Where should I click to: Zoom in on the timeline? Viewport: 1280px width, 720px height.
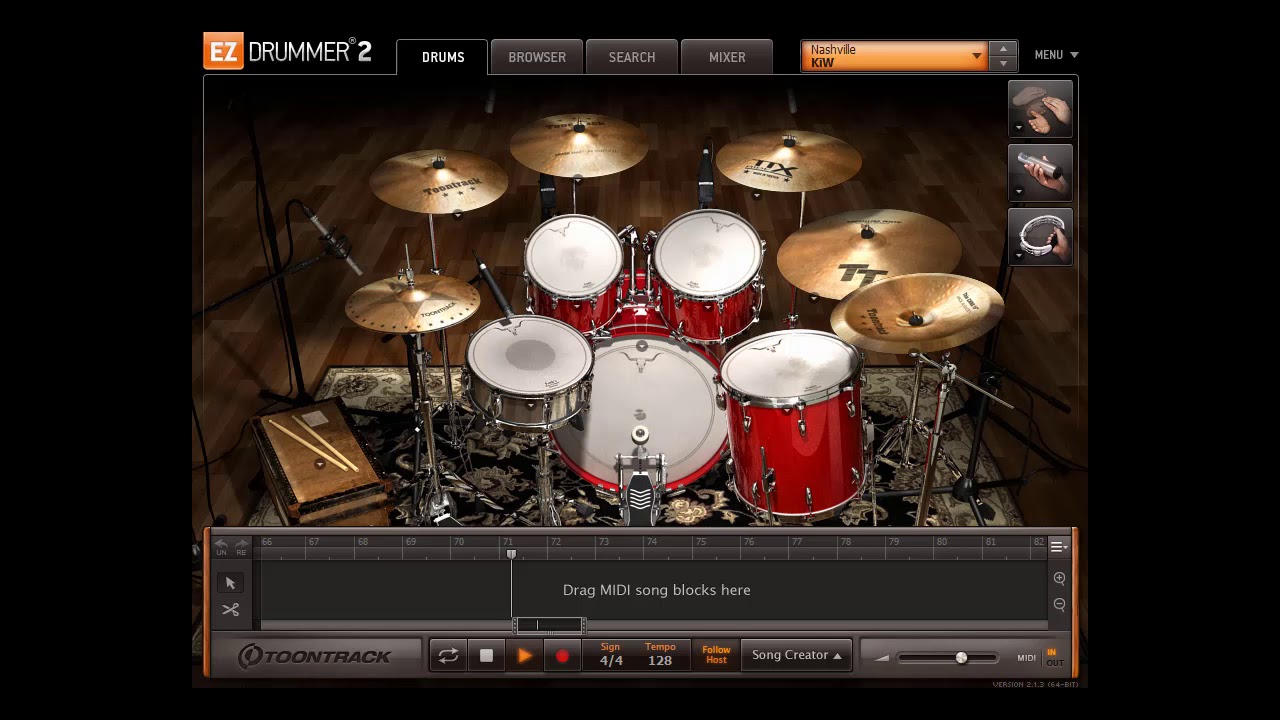coord(1059,578)
